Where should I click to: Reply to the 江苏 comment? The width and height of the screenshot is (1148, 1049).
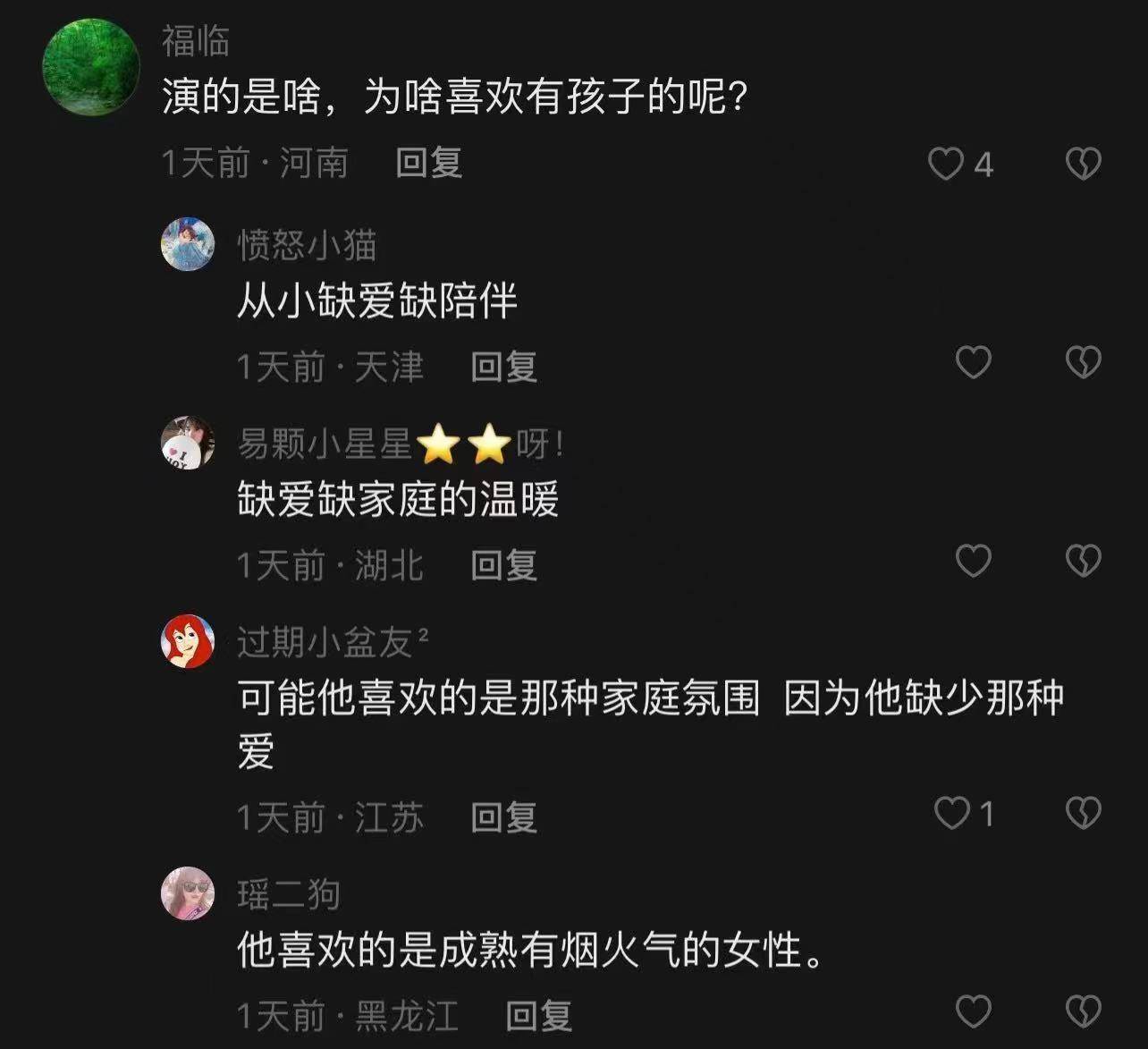(504, 817)
